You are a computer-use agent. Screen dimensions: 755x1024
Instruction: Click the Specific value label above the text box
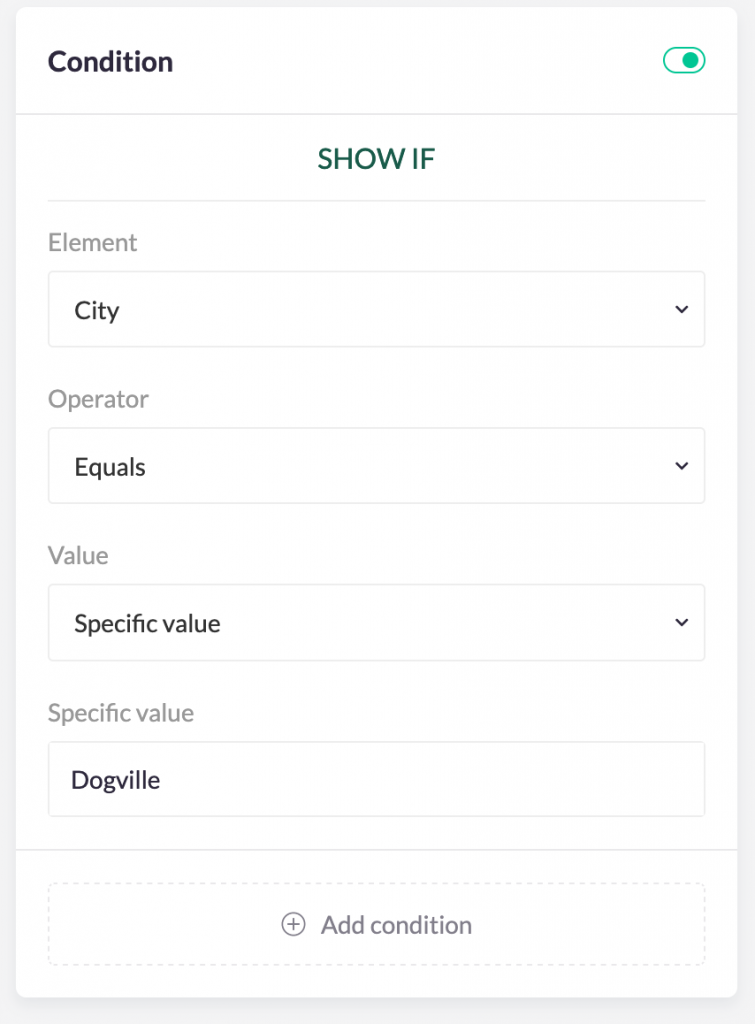[121, 713]
